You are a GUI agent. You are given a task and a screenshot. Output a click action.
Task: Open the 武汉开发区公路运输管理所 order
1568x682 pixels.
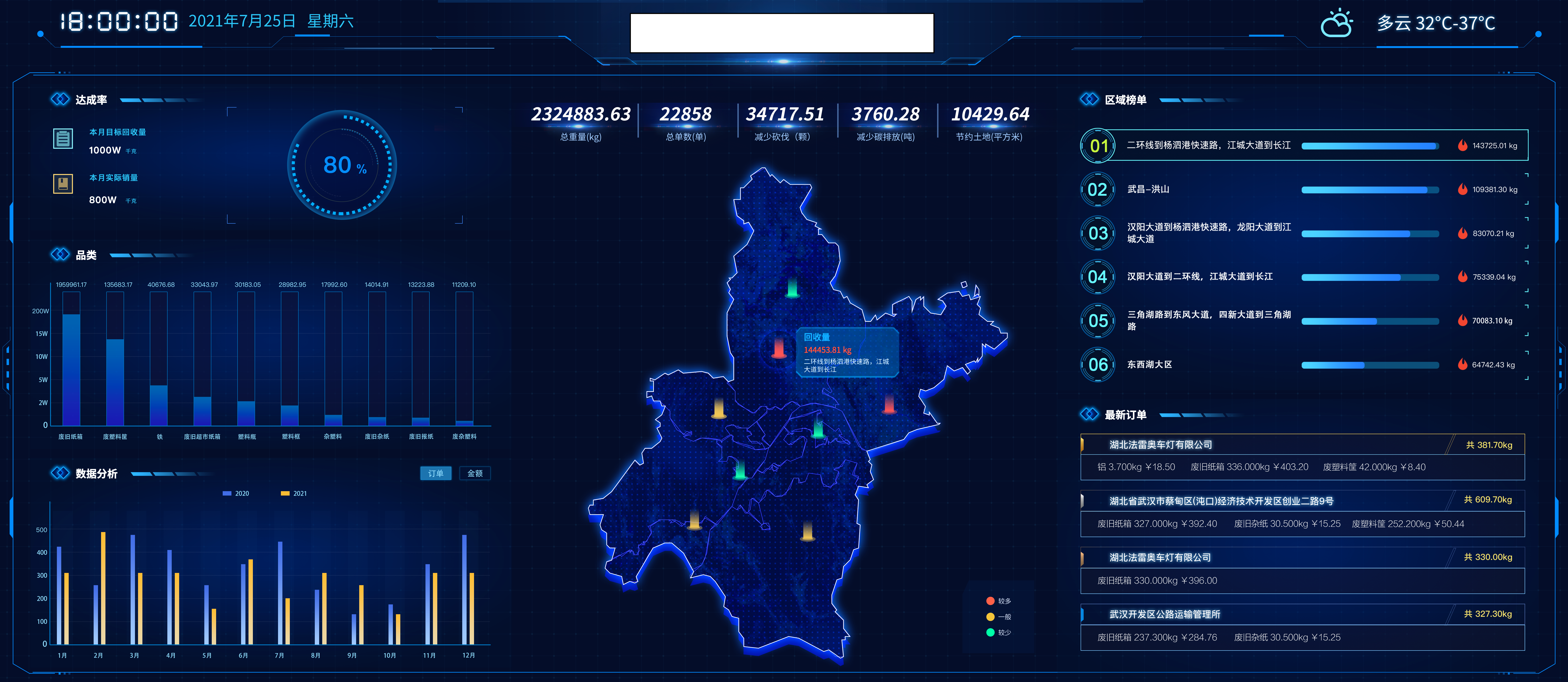tap(1303, 627)
